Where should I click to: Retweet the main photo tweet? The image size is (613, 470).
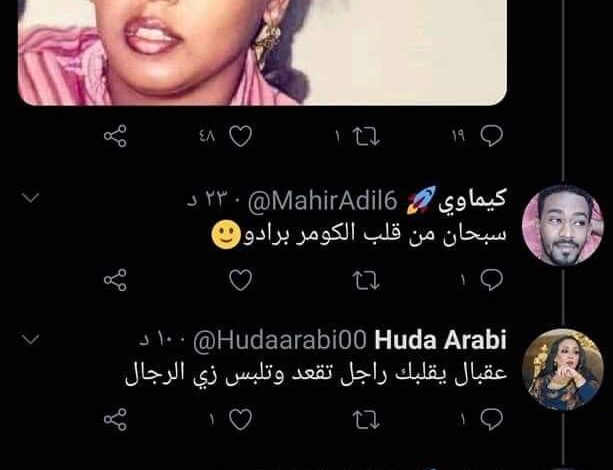[366, 136]
